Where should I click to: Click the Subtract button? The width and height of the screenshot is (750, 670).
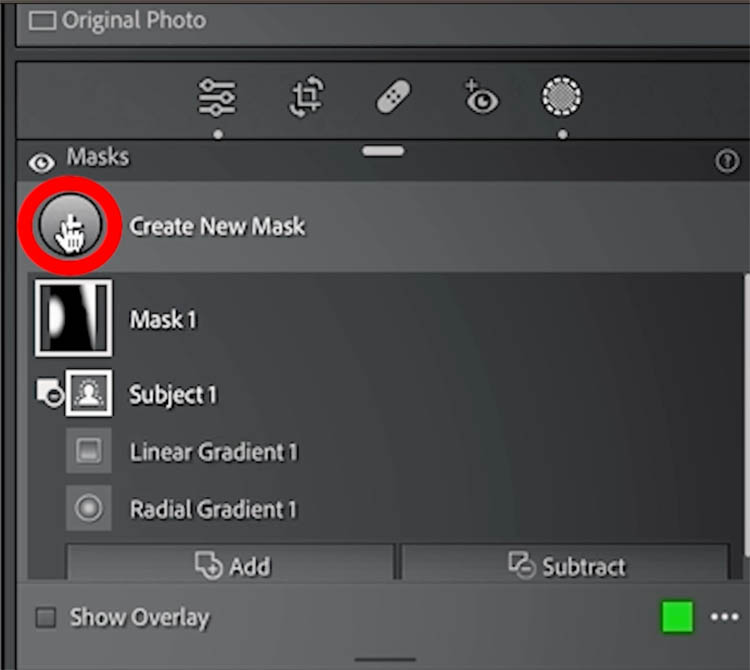click(565, 563)
